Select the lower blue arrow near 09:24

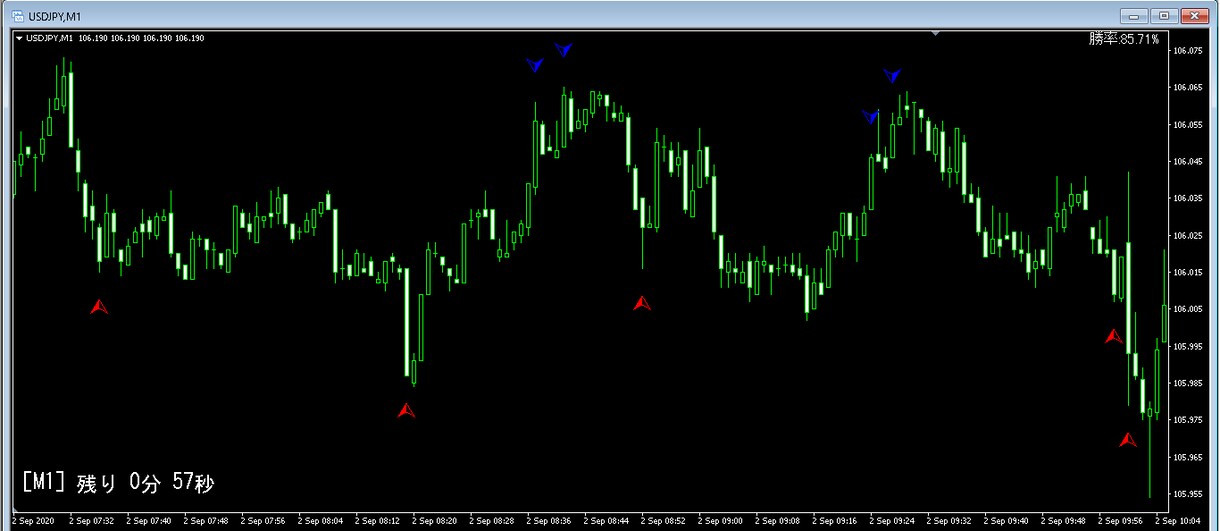click(871, 117)
